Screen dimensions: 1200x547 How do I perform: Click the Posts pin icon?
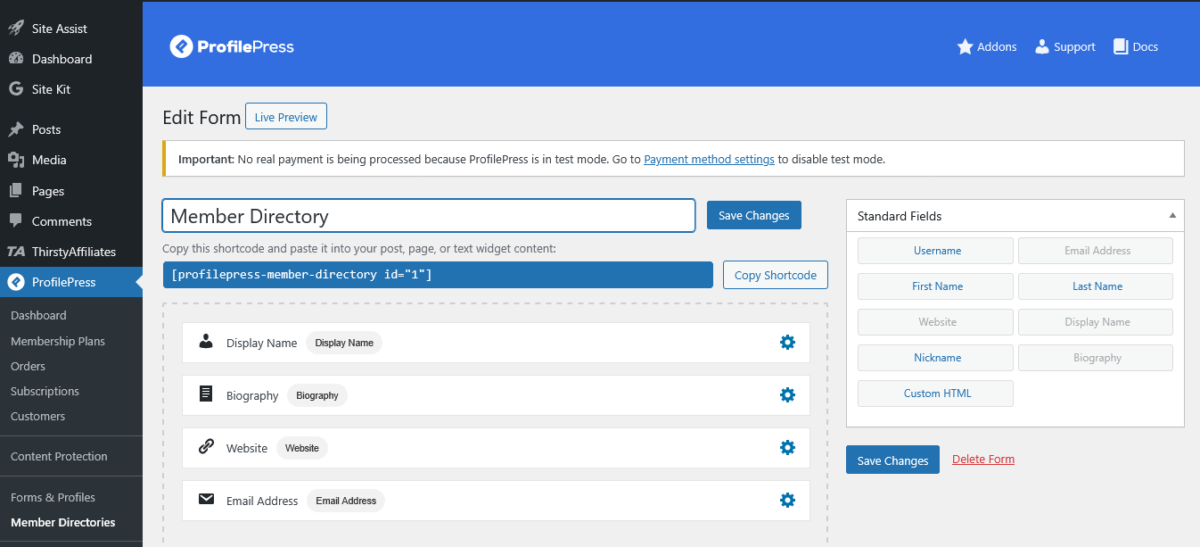(16, 130)
